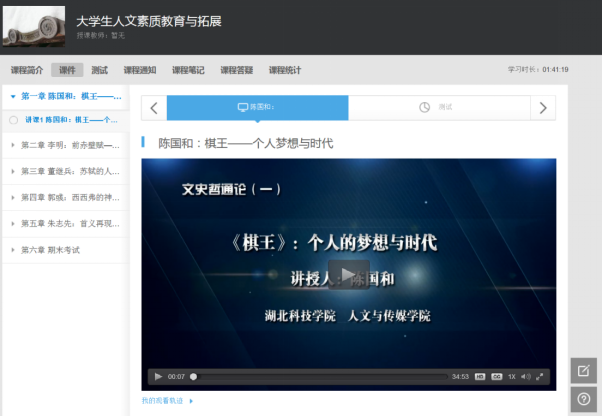Open the 1X playback speed selector
Viewport: 603px width, 416px height.
pos(511,377)
